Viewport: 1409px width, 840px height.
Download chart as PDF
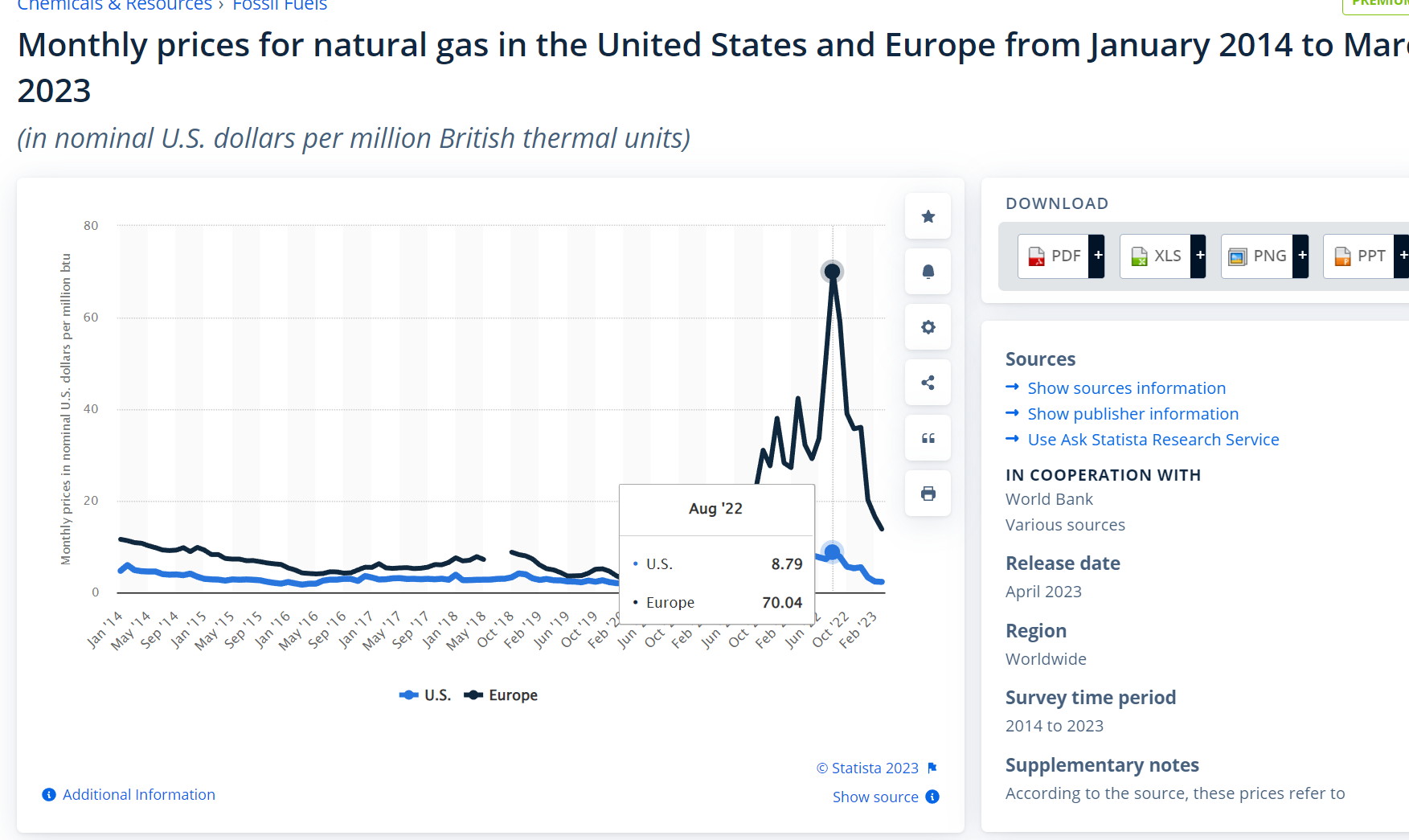click(x=1055, y=256)
